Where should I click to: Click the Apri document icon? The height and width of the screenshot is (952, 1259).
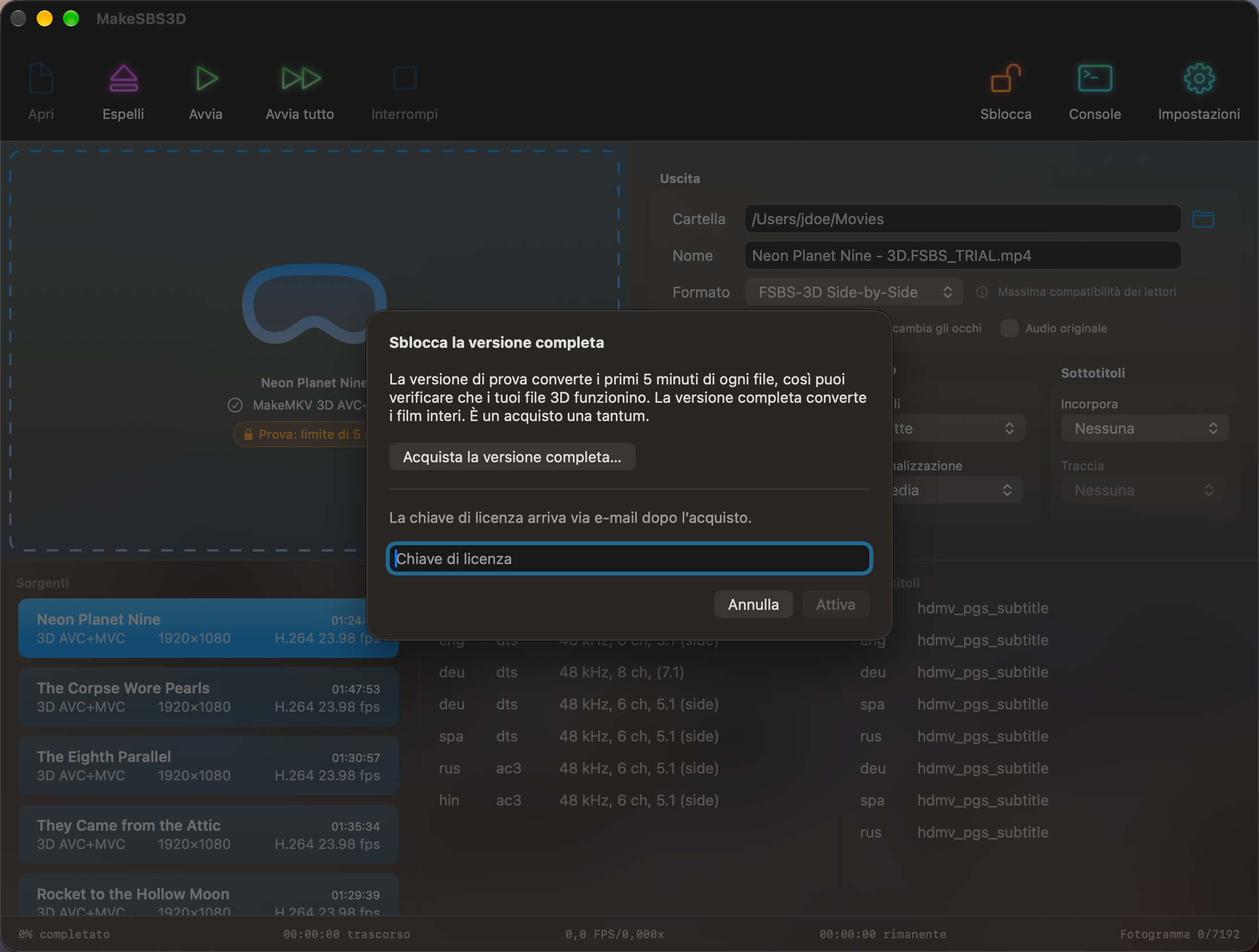click(41, 78)
